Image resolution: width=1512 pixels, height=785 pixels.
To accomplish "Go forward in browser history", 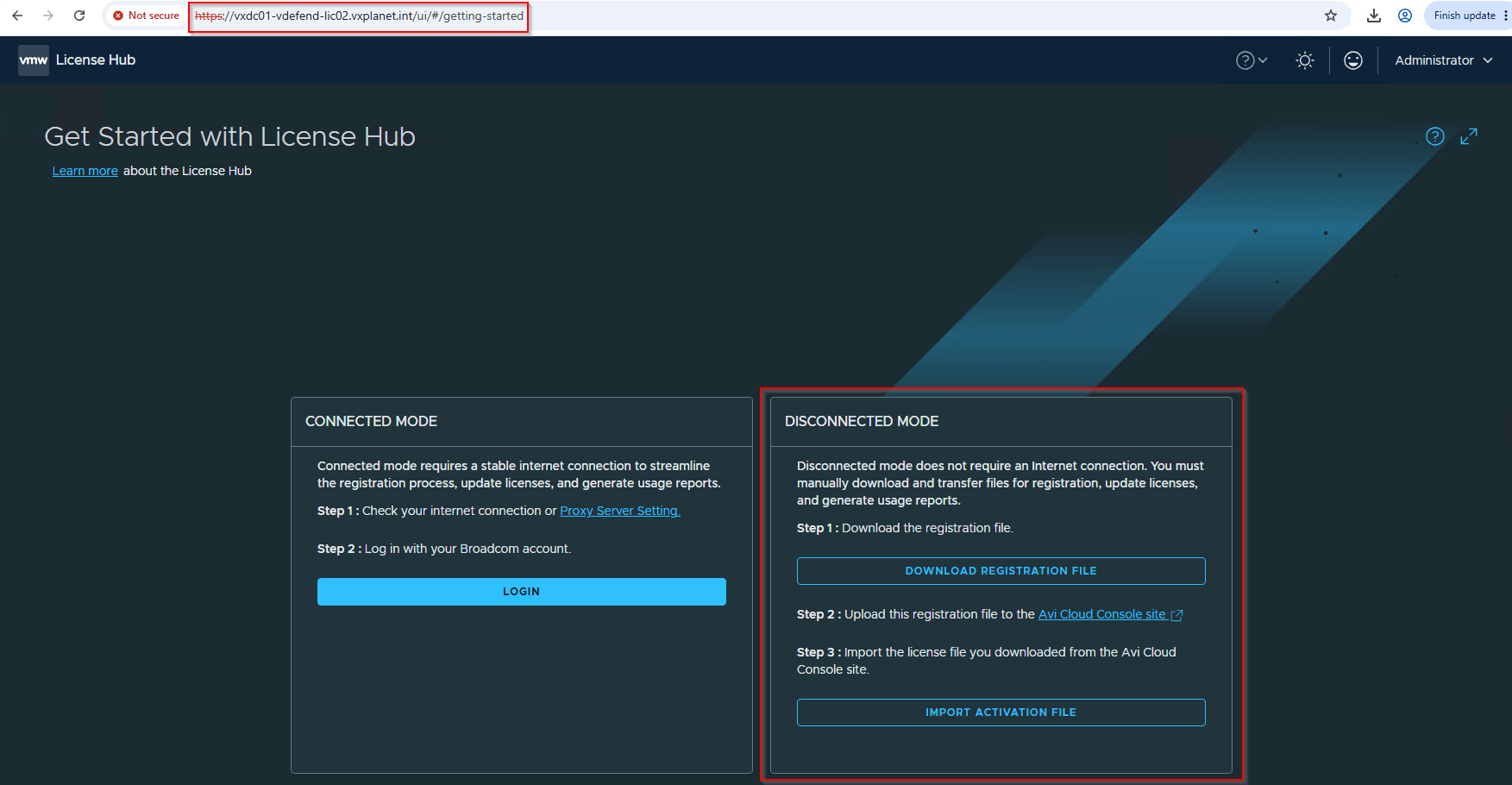I will pyautogui.click(x=48, y=16).
